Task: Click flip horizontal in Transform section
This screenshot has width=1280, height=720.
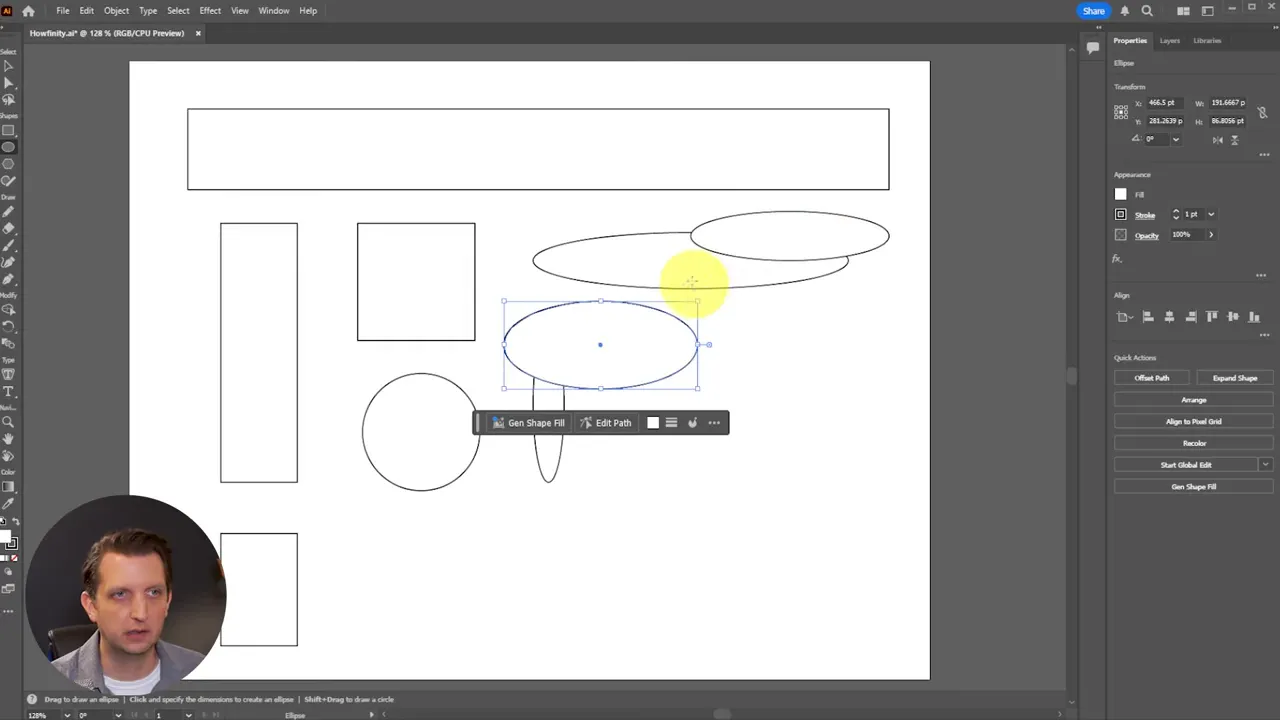Action: click(x=1218, y=140)
